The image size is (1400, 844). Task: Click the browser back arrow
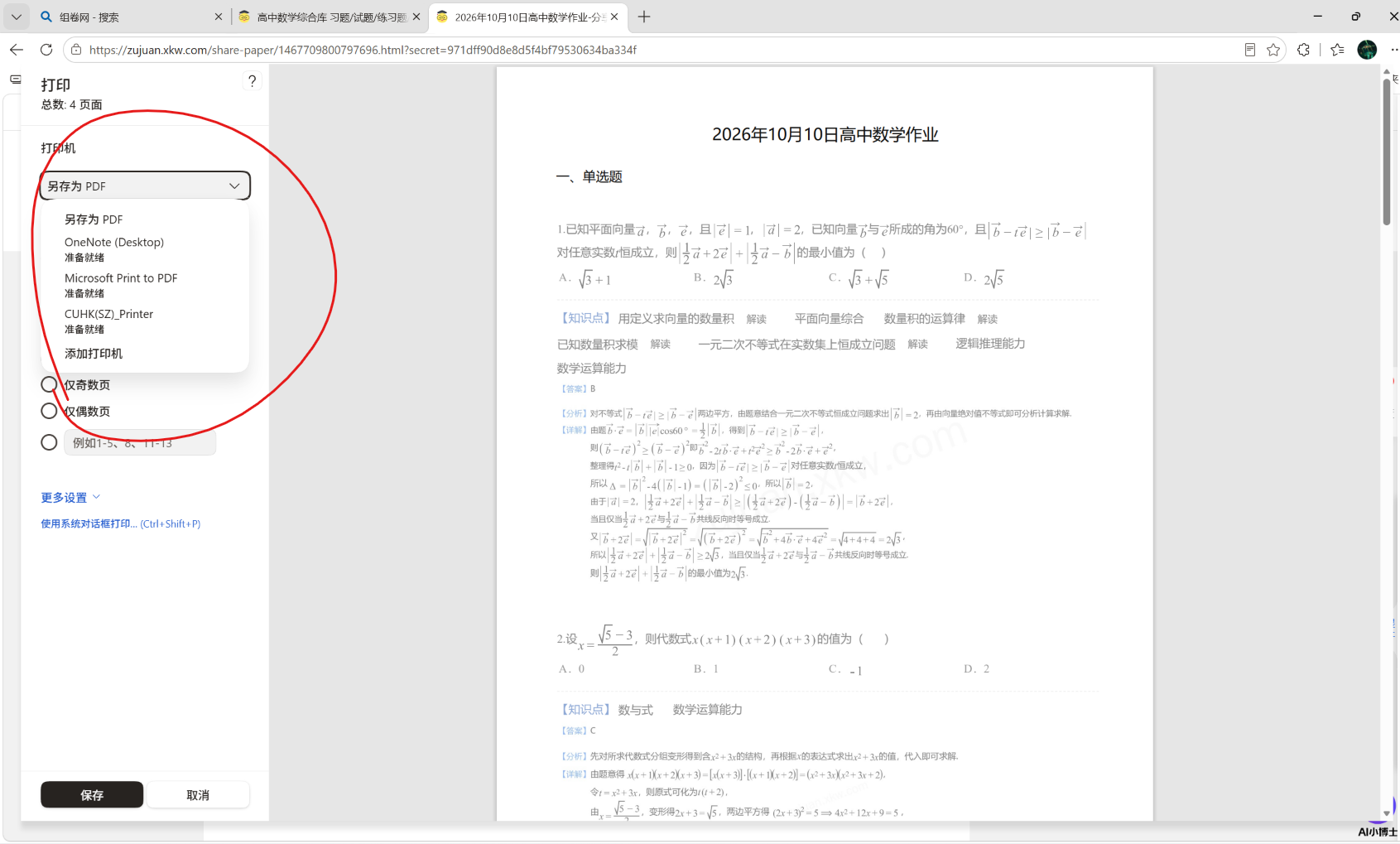[x=17, y=50]
